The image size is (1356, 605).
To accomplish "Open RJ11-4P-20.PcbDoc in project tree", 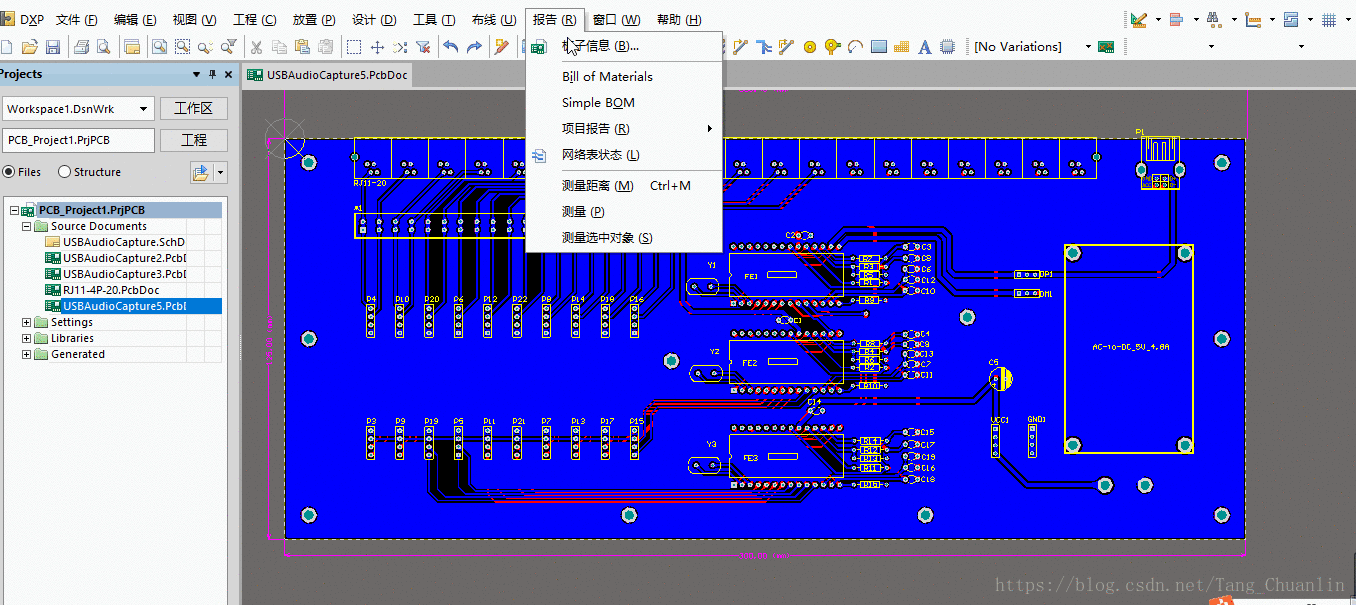I will coord(110,290).
